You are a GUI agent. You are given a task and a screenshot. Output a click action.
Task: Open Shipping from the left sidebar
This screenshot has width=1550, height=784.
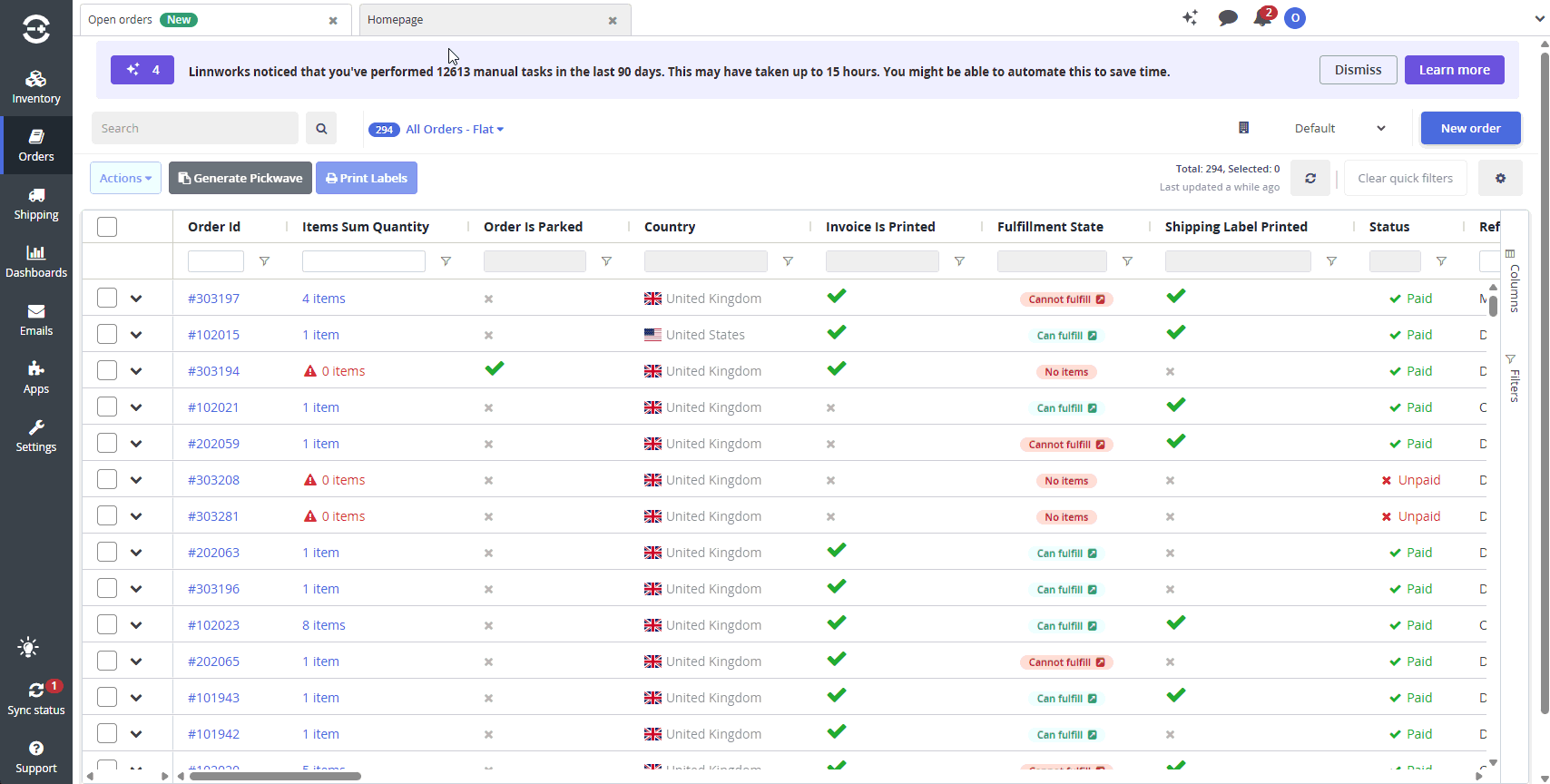(x=36, y=203)
